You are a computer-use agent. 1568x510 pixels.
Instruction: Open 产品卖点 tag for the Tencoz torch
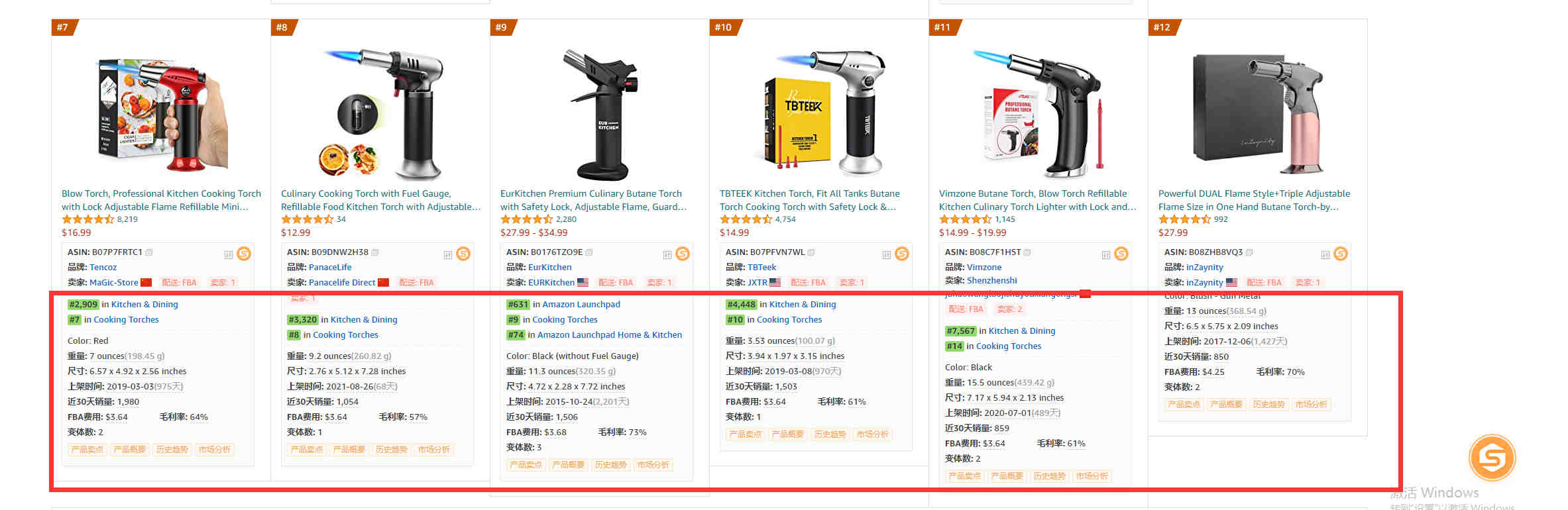coord(87,450)
